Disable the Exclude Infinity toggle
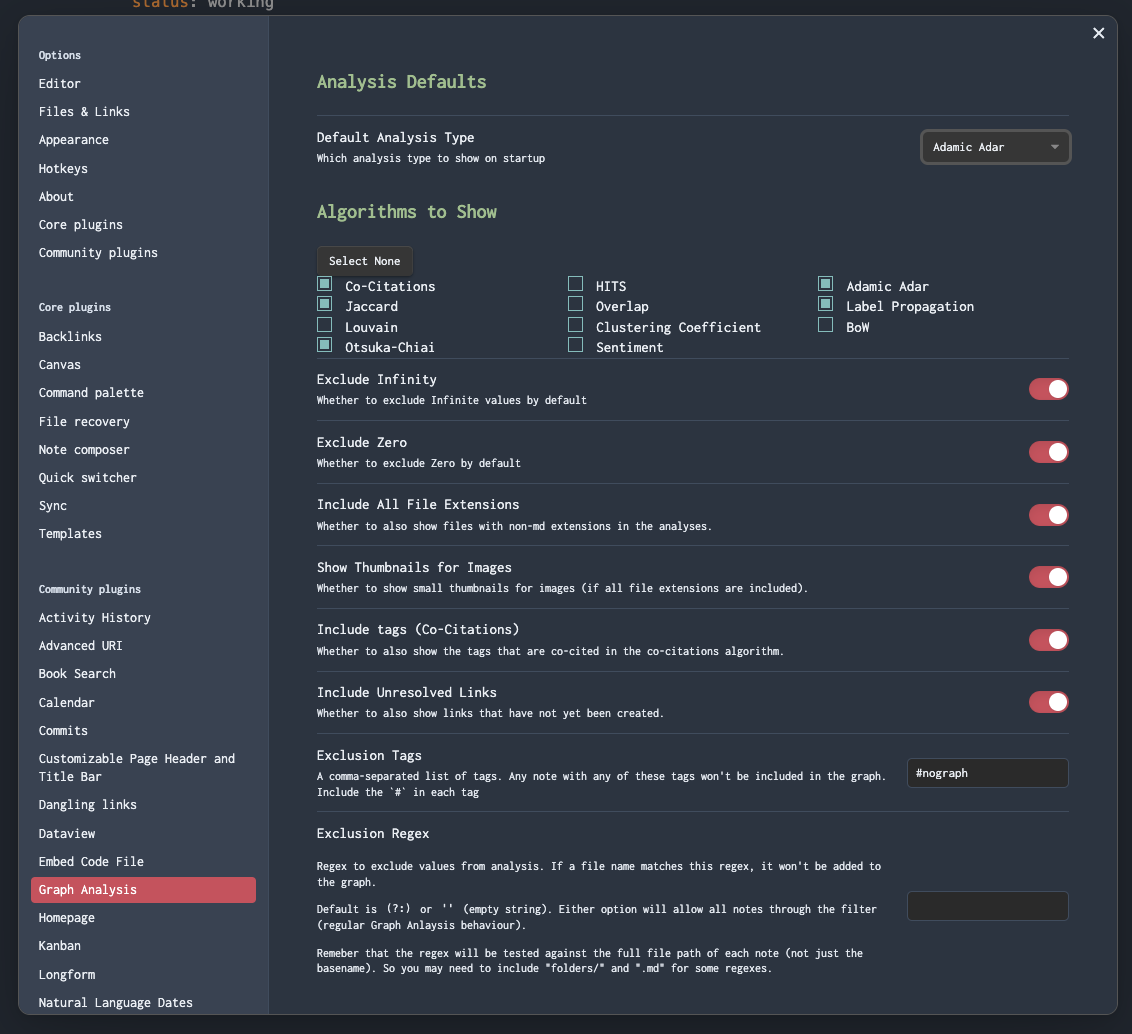 (x=1048, y=389)
